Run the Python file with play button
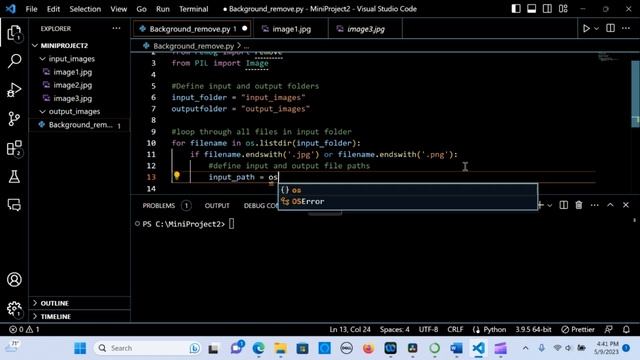The height and width of the screenshot is (360, 640). [x=586, y=29]
